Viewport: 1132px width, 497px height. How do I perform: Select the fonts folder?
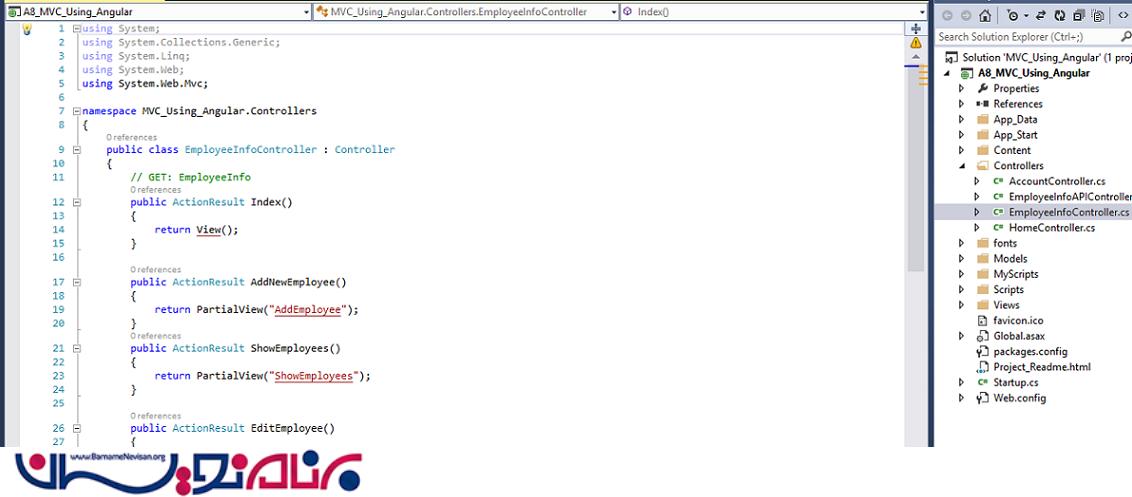[1005, 243]
